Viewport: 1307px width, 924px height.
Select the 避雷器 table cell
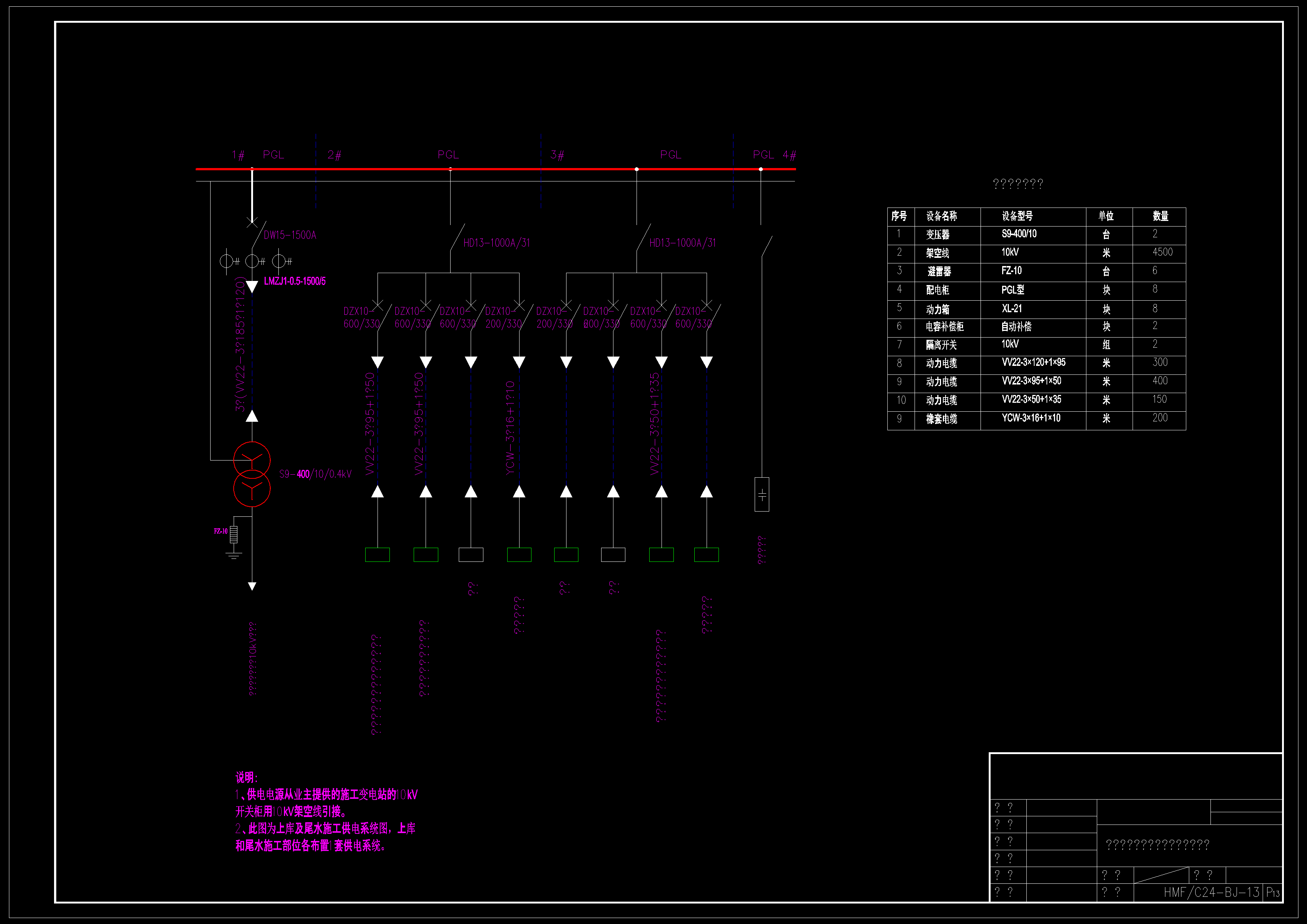pos(939,271)
